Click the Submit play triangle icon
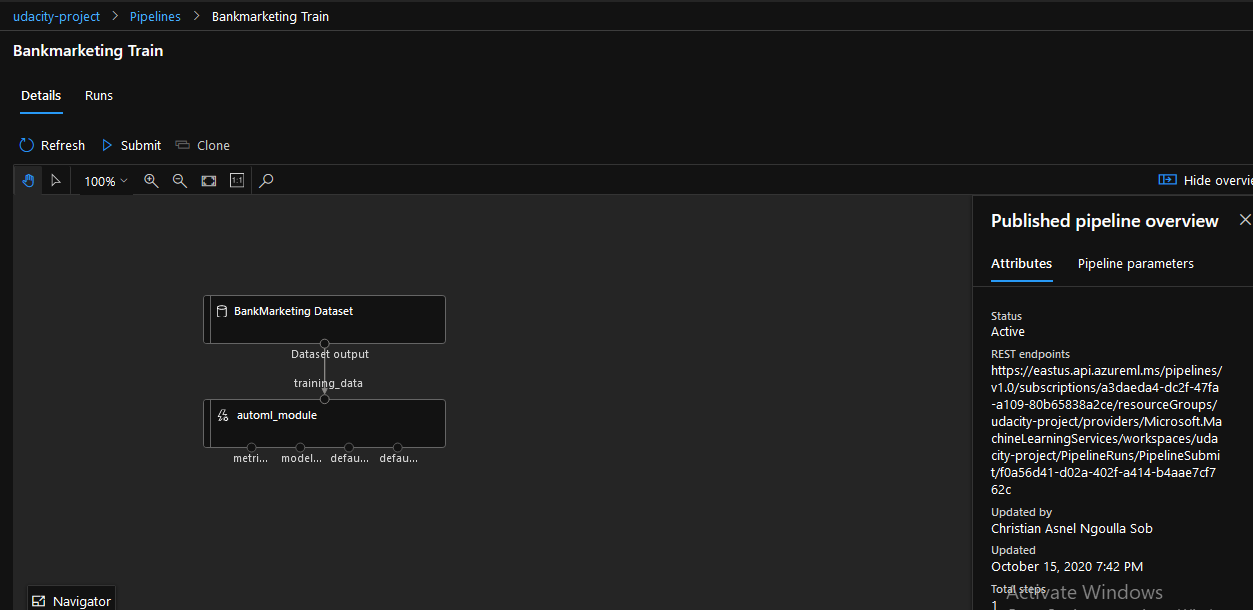This screenshot has height=610, width=1253. coord(108,146)
